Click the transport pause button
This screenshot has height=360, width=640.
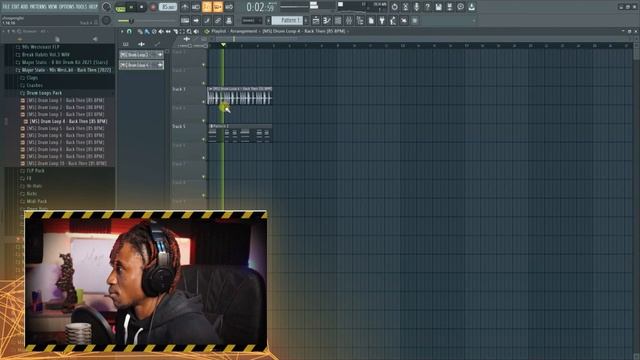[x=131, y=7]
